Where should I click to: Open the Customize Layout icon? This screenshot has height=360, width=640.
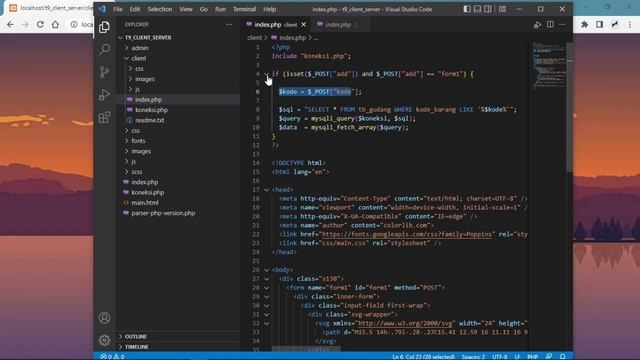tap(502, 9)
